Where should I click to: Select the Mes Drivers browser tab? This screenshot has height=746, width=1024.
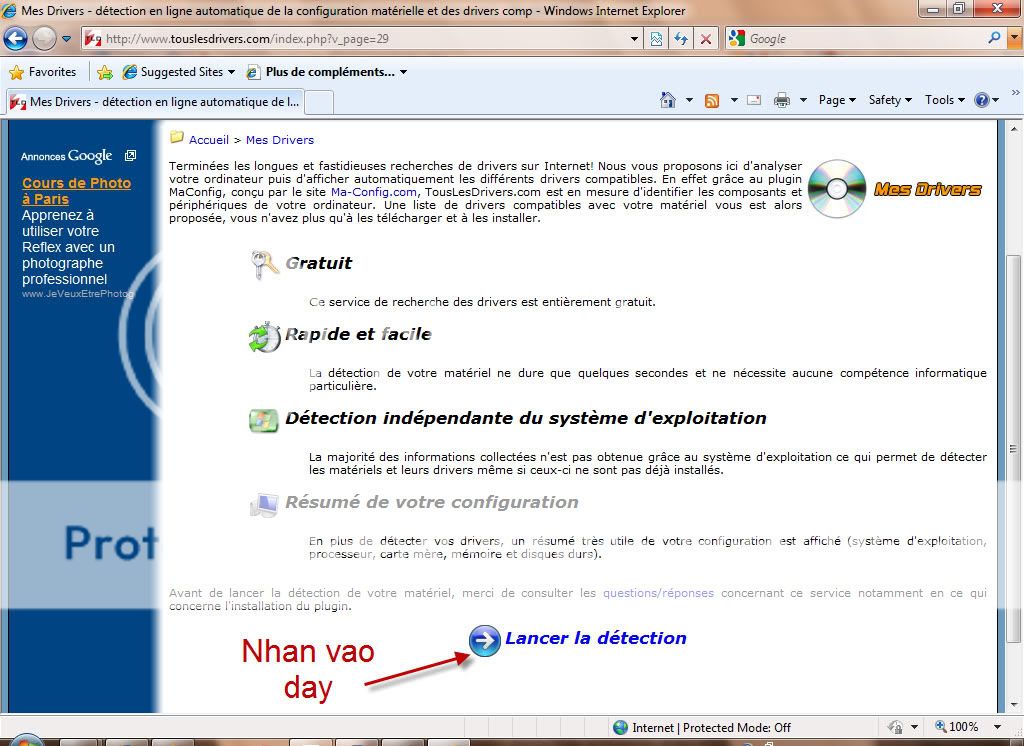coord(155,102)
